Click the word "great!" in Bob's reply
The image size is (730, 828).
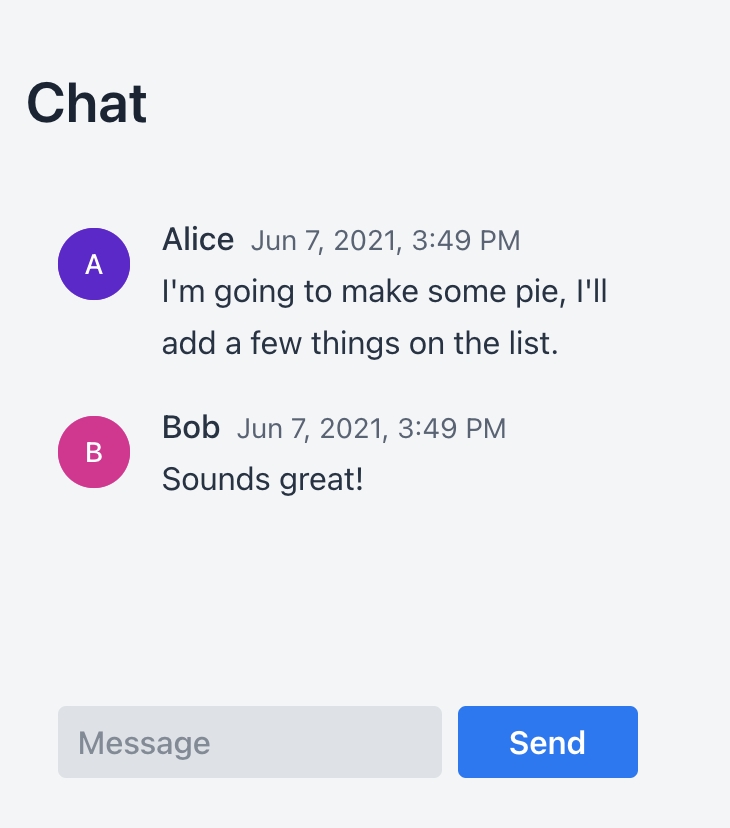click(x=321, y=479)
